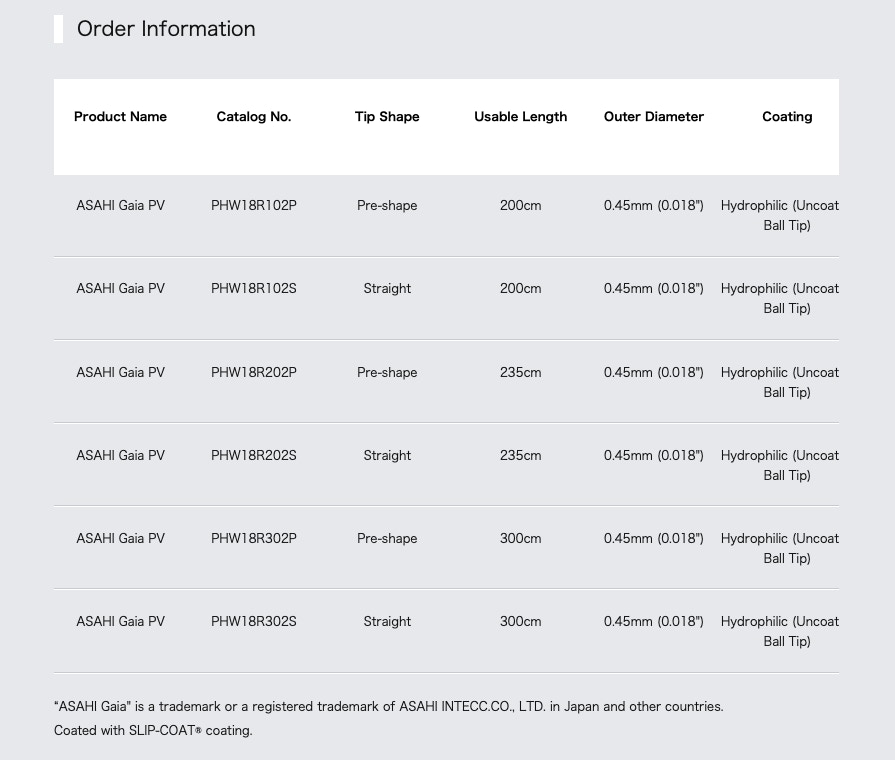The image size is (895, 760).
Task: Click Straight tip shape in PHW18R302S row
Action: pos(387,621)
